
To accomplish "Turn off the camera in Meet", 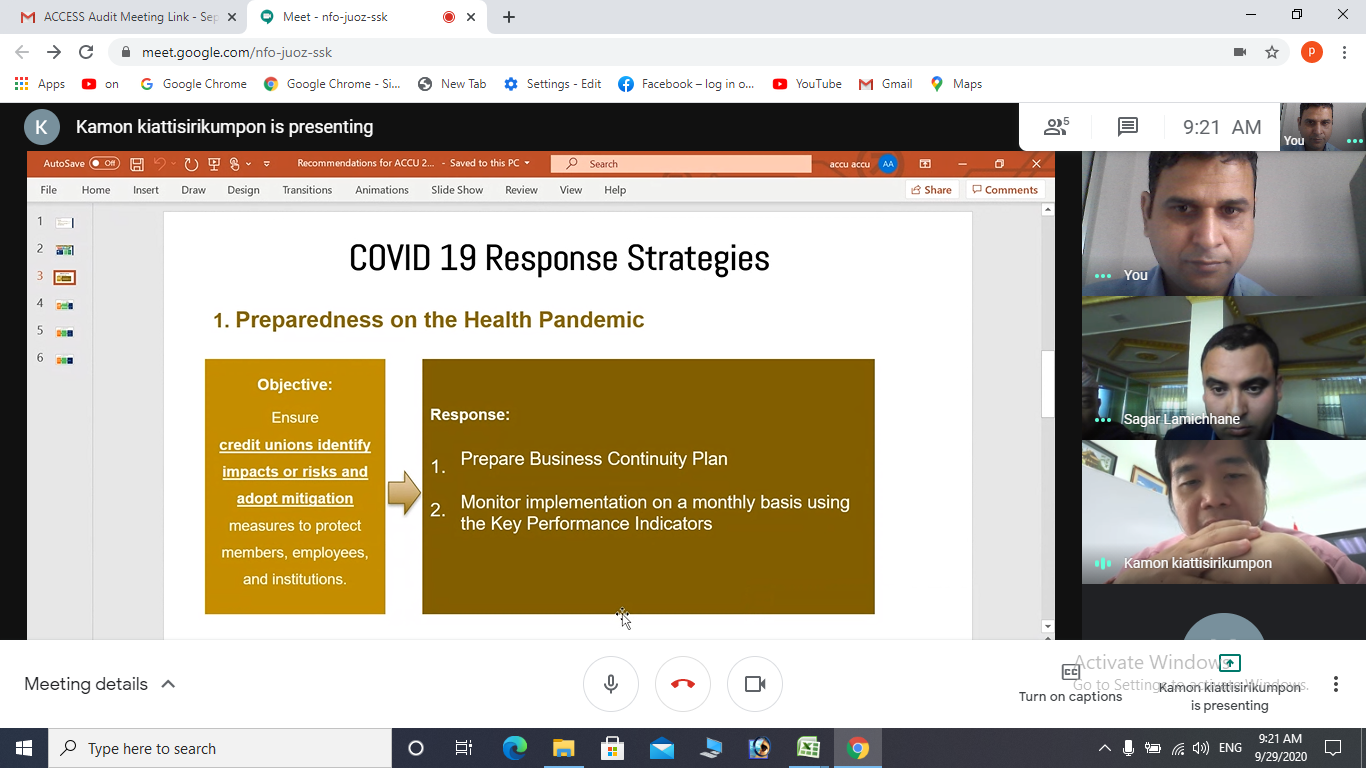I will (x=755, y=684).
